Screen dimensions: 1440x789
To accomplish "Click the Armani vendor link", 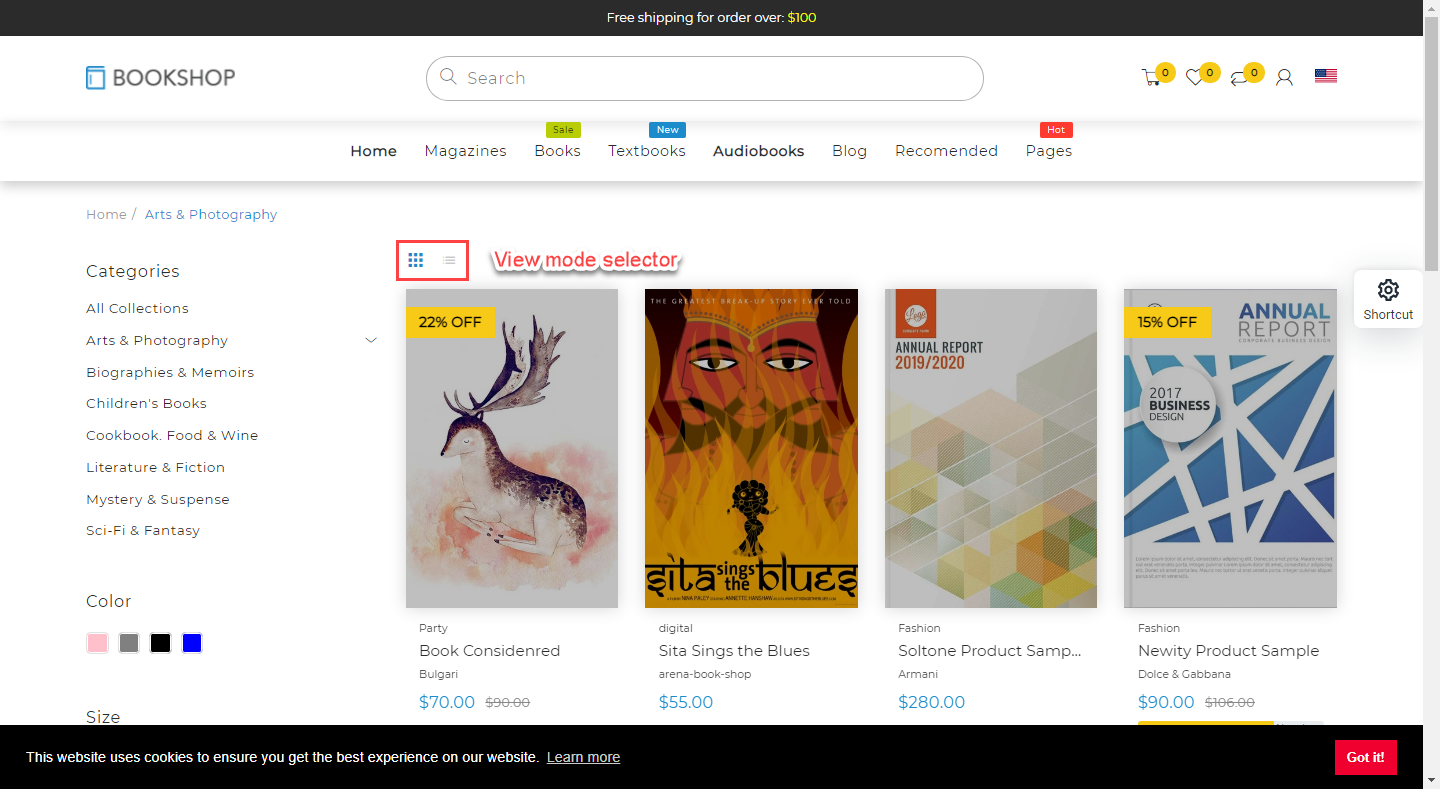I will (x=918, y=674).
